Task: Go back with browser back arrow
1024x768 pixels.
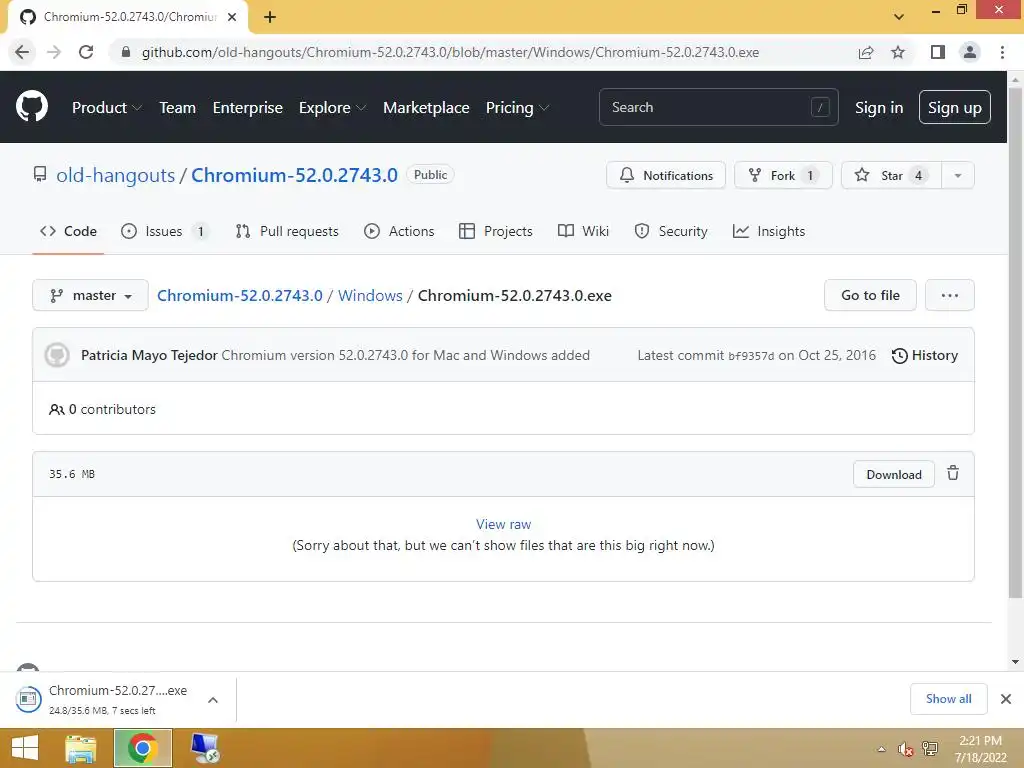Action: [22, 52]
